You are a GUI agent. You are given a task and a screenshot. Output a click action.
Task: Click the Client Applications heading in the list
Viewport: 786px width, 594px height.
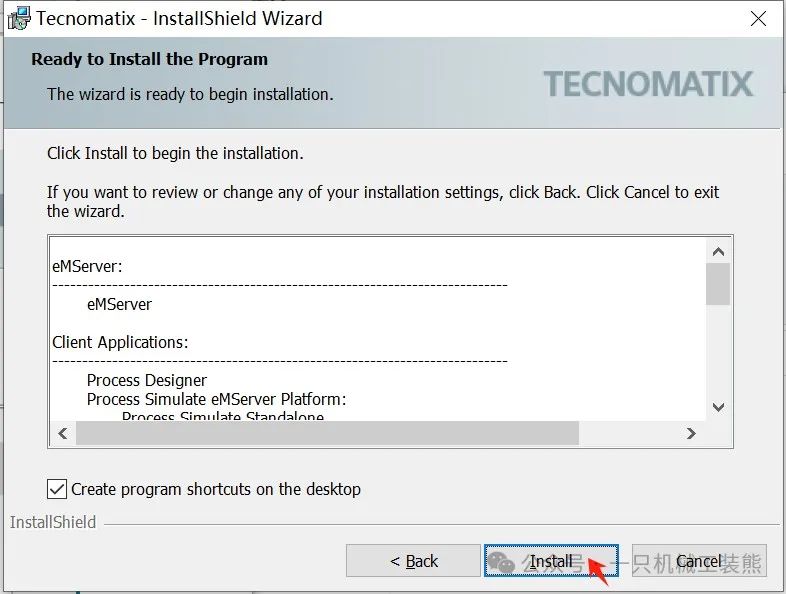click(120, 342)
